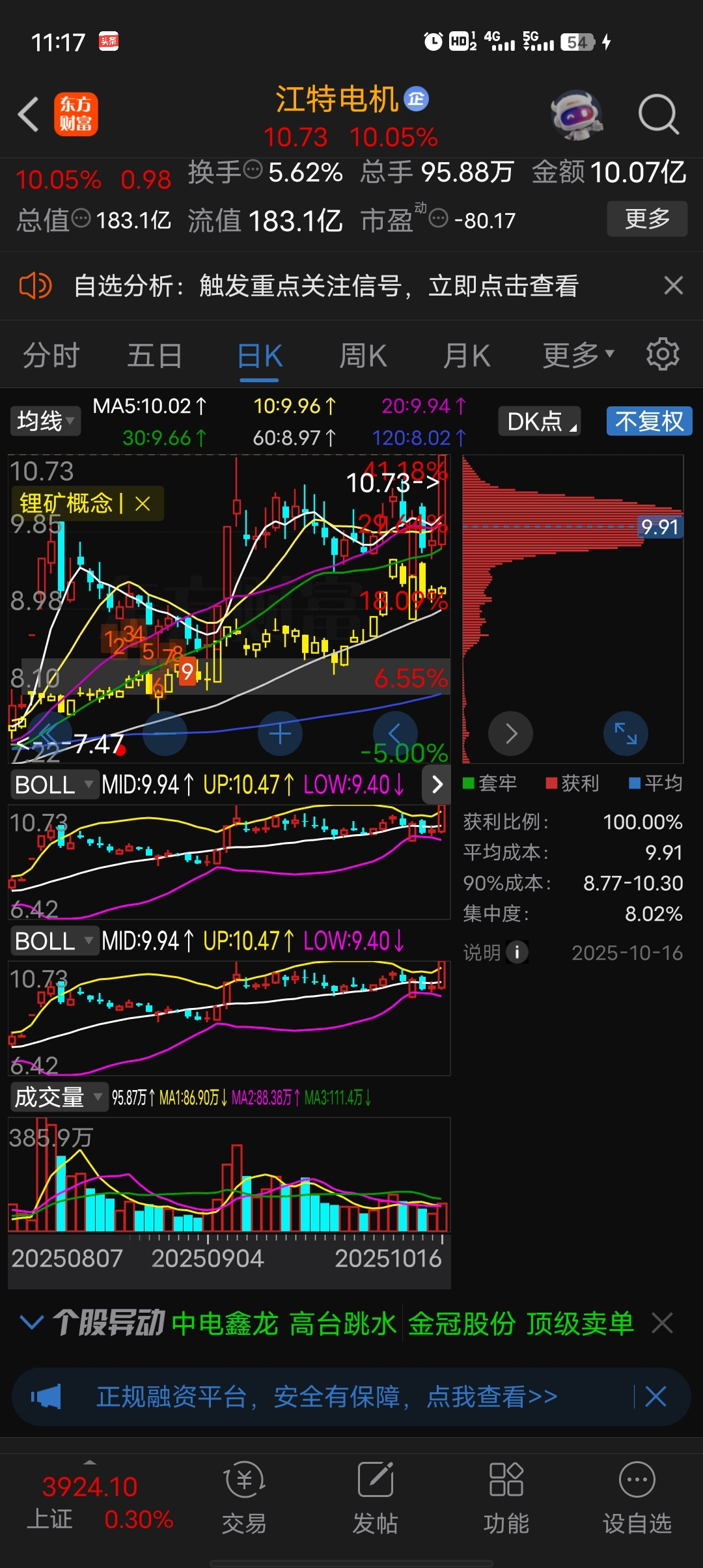Expand chip distribution to fullscreen
703x1568 pixels.
[x=626, y=734]
